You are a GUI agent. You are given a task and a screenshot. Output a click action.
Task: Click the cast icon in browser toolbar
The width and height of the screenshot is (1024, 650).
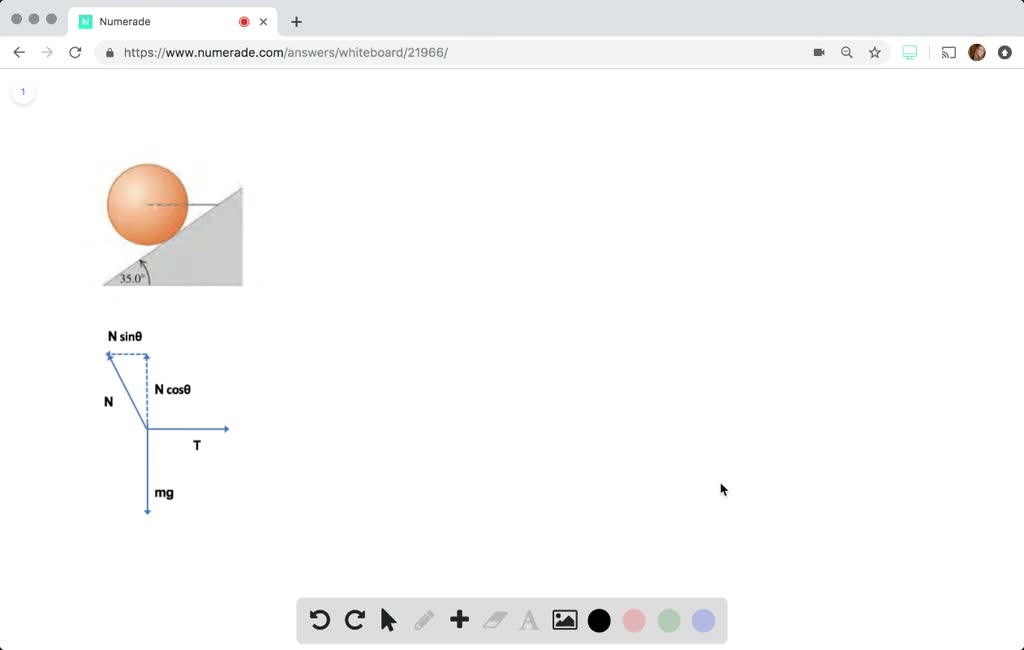click(x=948, y=52)
